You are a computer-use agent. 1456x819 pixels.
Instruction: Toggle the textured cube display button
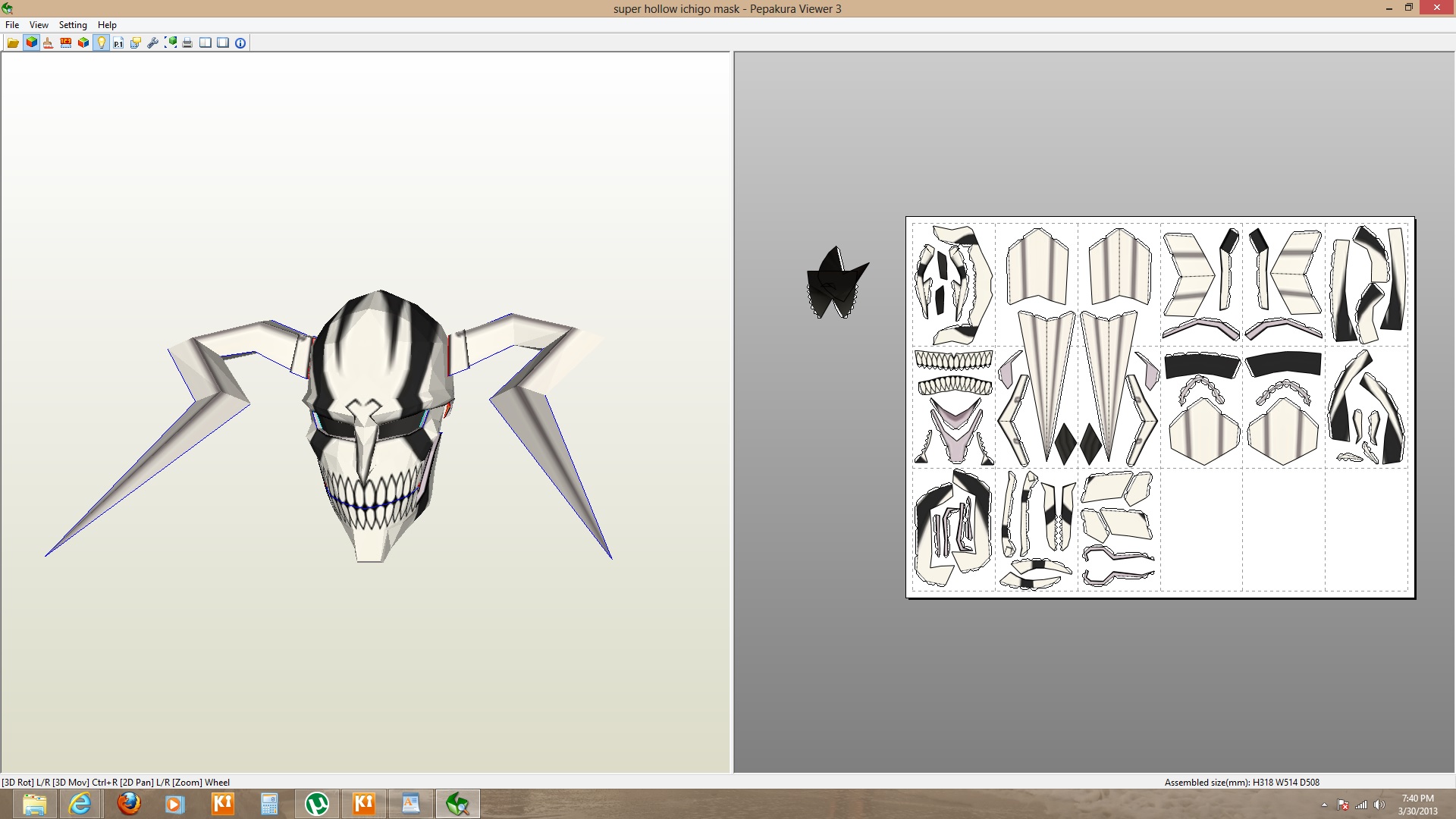(31, 43)
